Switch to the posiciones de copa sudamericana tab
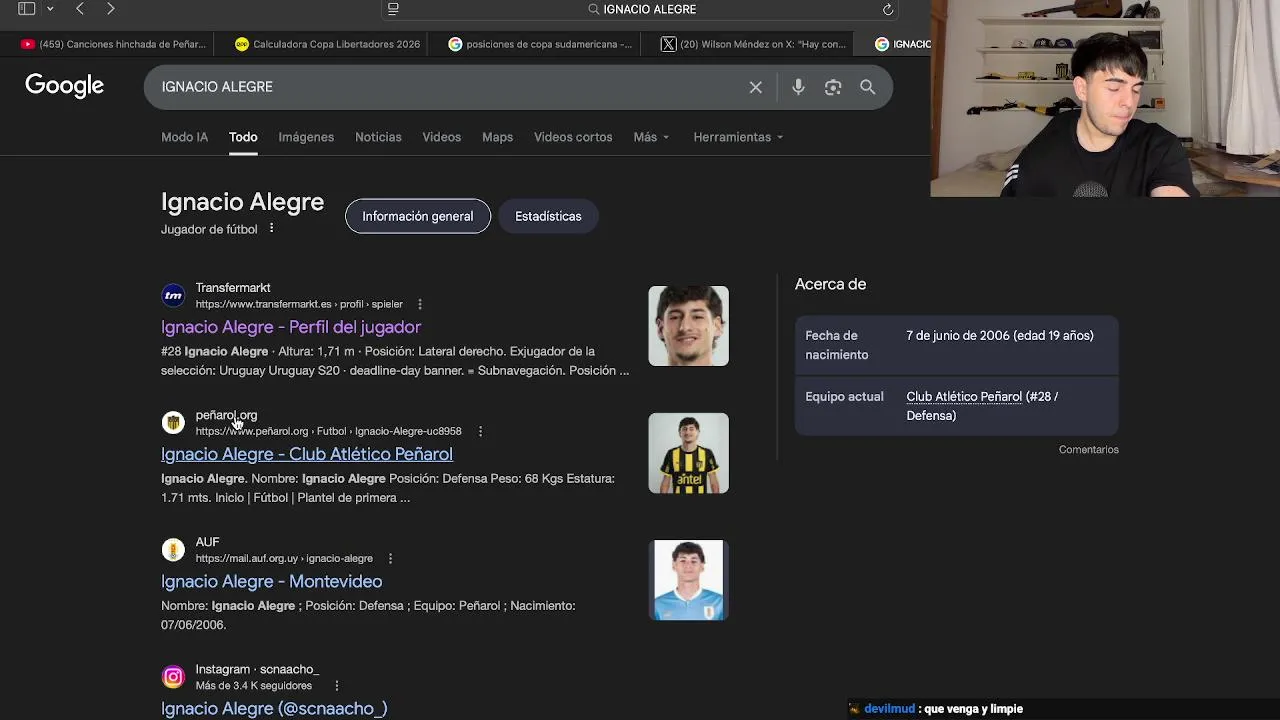This screenshot has height=720, width=1280. 540,44
